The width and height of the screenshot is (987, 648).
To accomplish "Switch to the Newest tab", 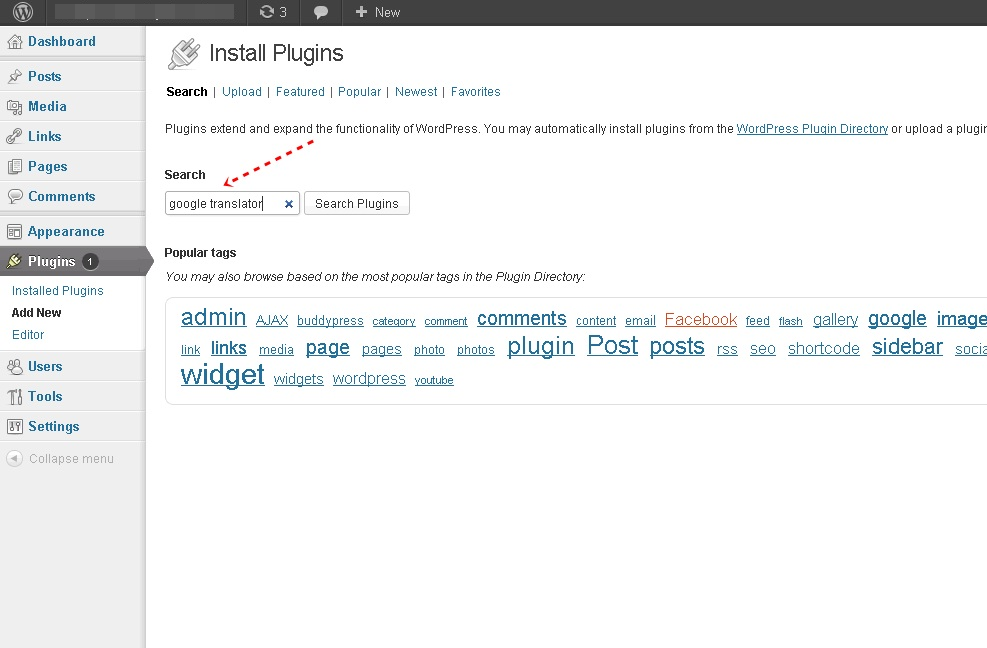I will click(416, 92).
